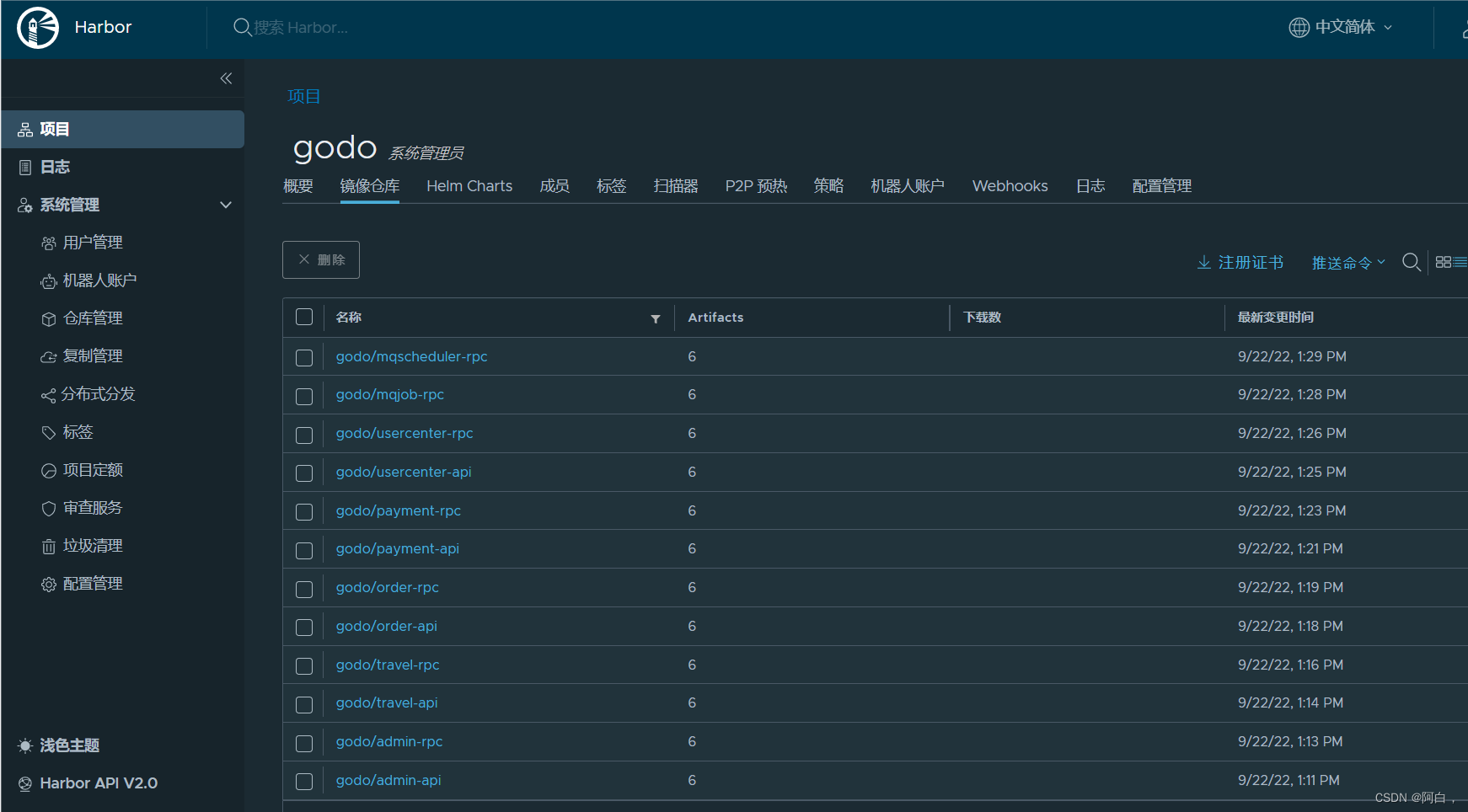Click the 搜索 Harbor search field
This screenshot has width=1468, height=812.
(301, 27)
